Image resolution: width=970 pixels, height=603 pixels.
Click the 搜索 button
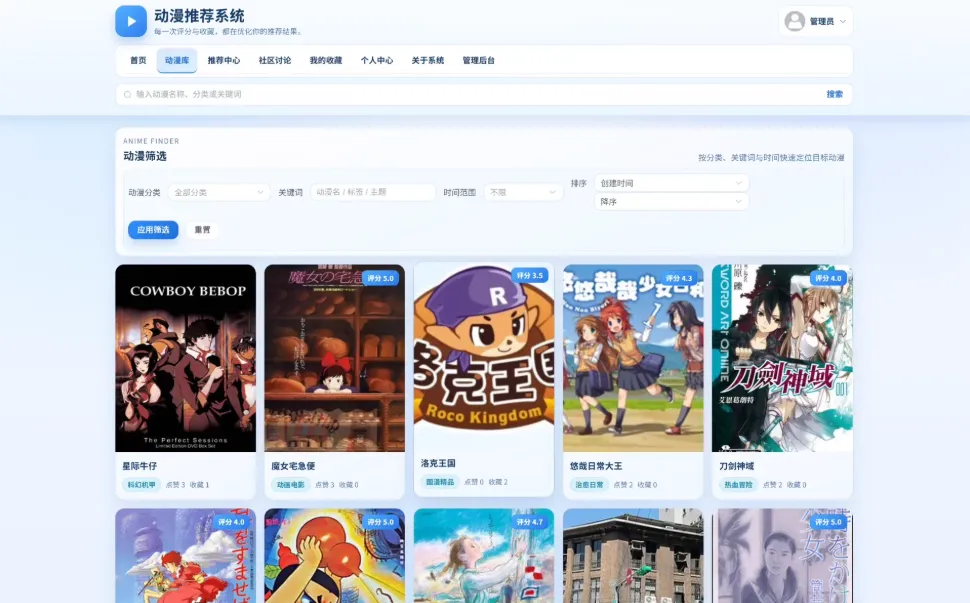click(x=835, y=95)
